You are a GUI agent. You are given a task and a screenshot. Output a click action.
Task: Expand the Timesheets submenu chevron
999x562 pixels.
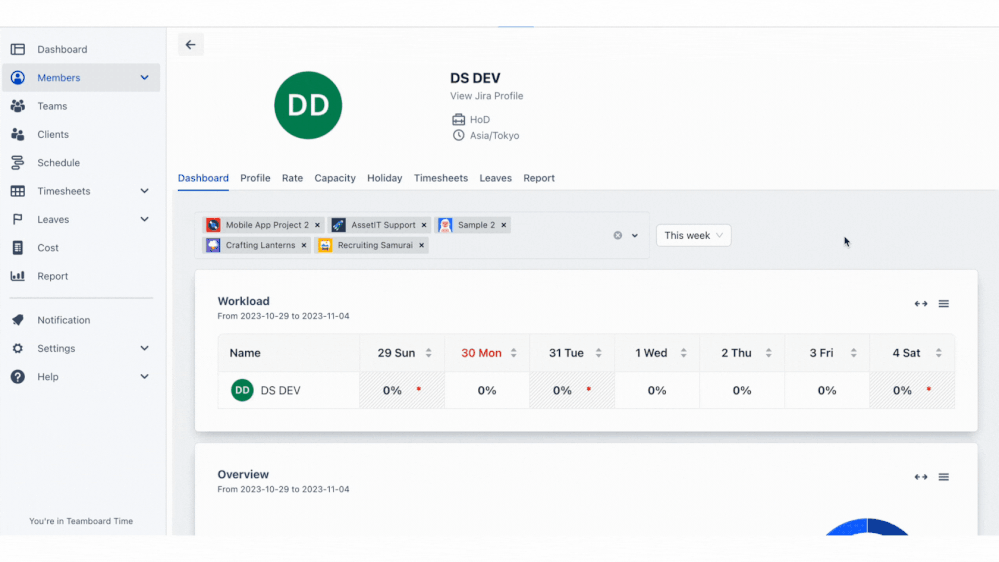145,191
